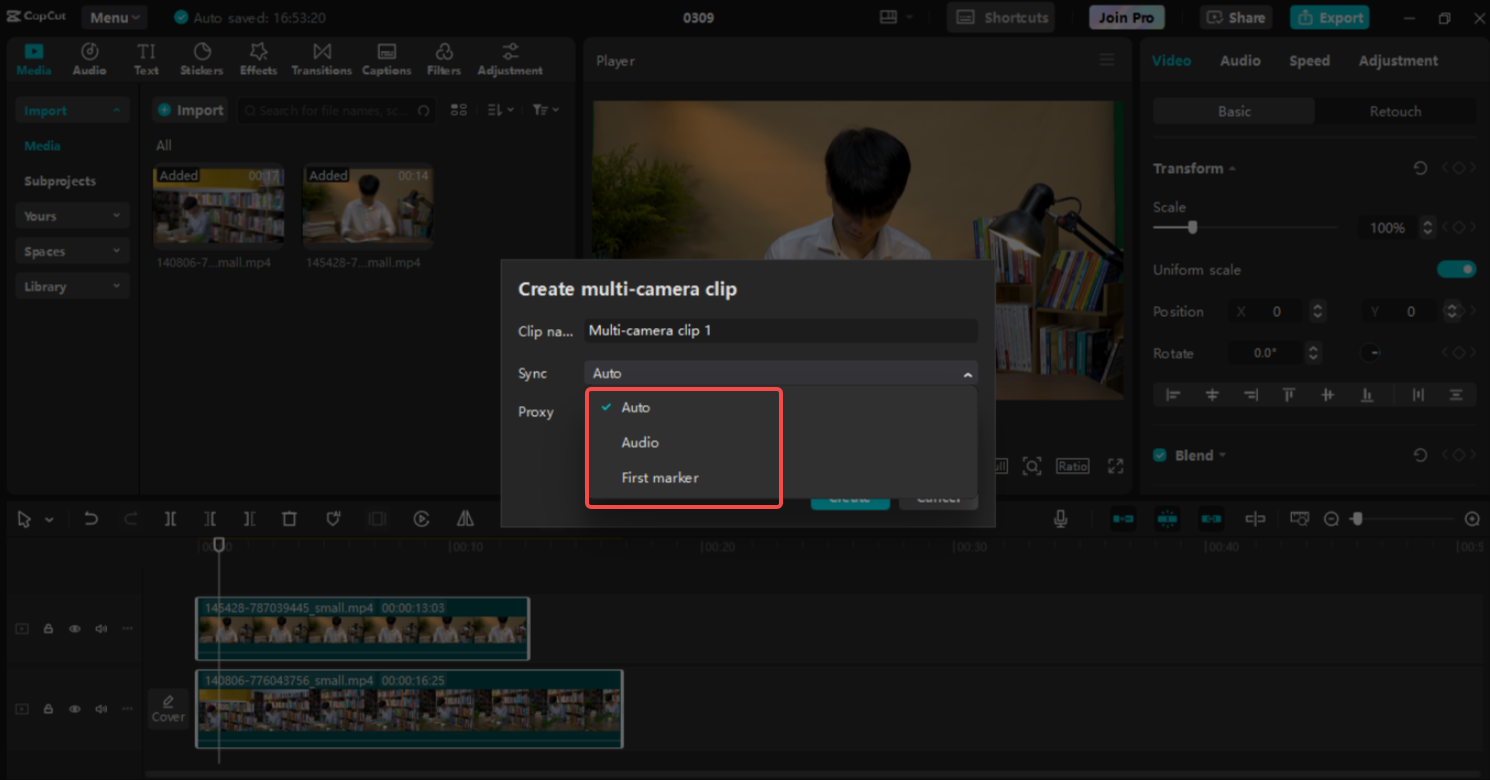Open the Filters panel

[x=443, y=58]
